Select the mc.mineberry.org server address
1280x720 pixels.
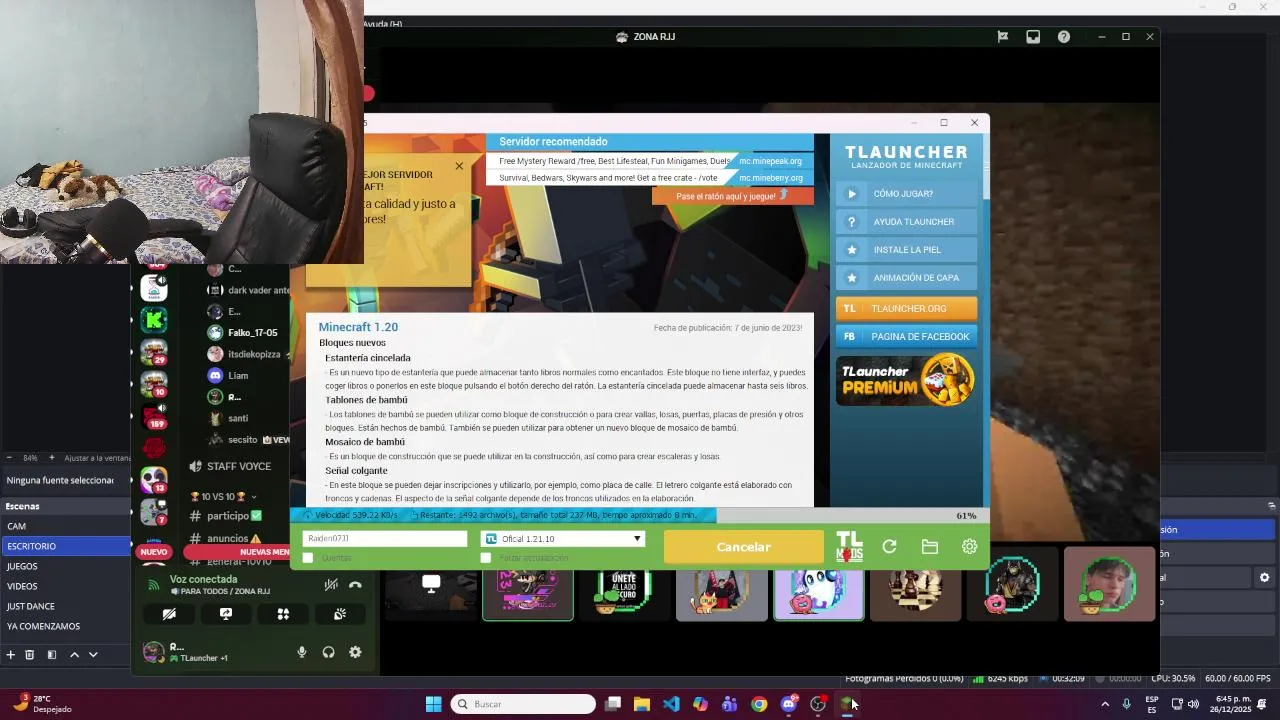click(x=770, y=178)
